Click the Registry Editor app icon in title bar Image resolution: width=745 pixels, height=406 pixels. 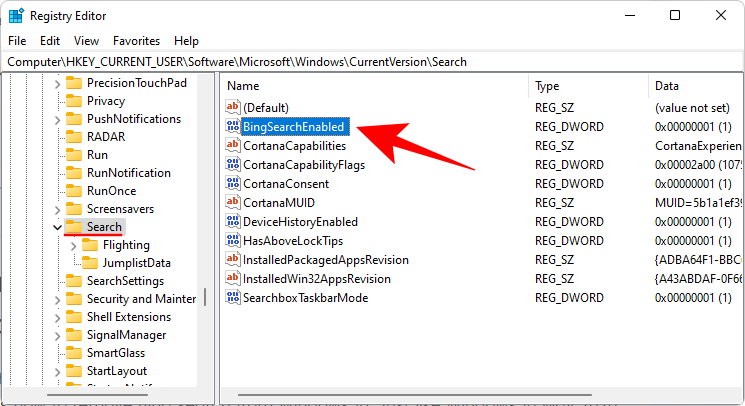click(x=15, y=15)
